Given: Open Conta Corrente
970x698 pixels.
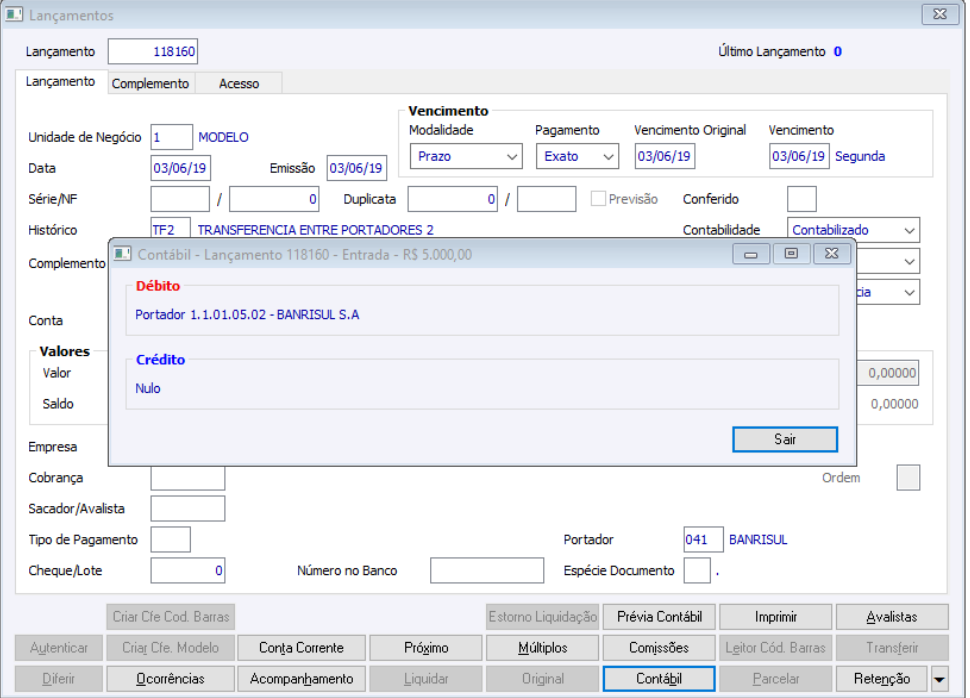Looking at the screenshot, I should click(301, 648).
